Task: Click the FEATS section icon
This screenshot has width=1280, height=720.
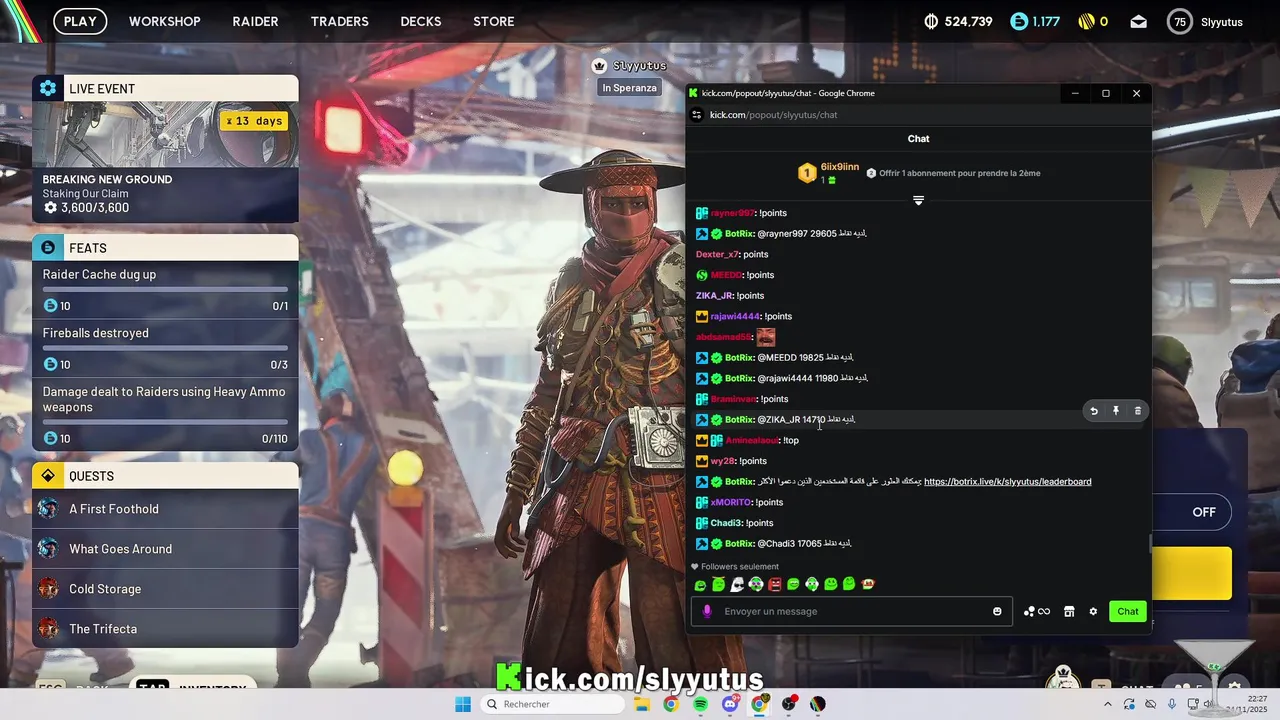Action: click(x=48, y=247)
